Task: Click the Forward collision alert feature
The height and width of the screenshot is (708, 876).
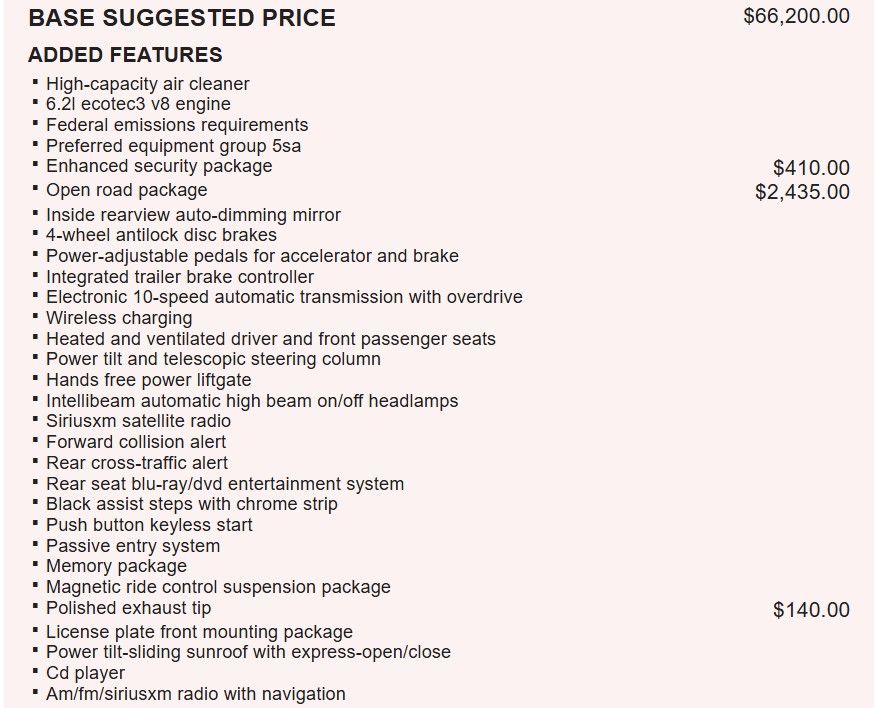Action: [136, 442]
